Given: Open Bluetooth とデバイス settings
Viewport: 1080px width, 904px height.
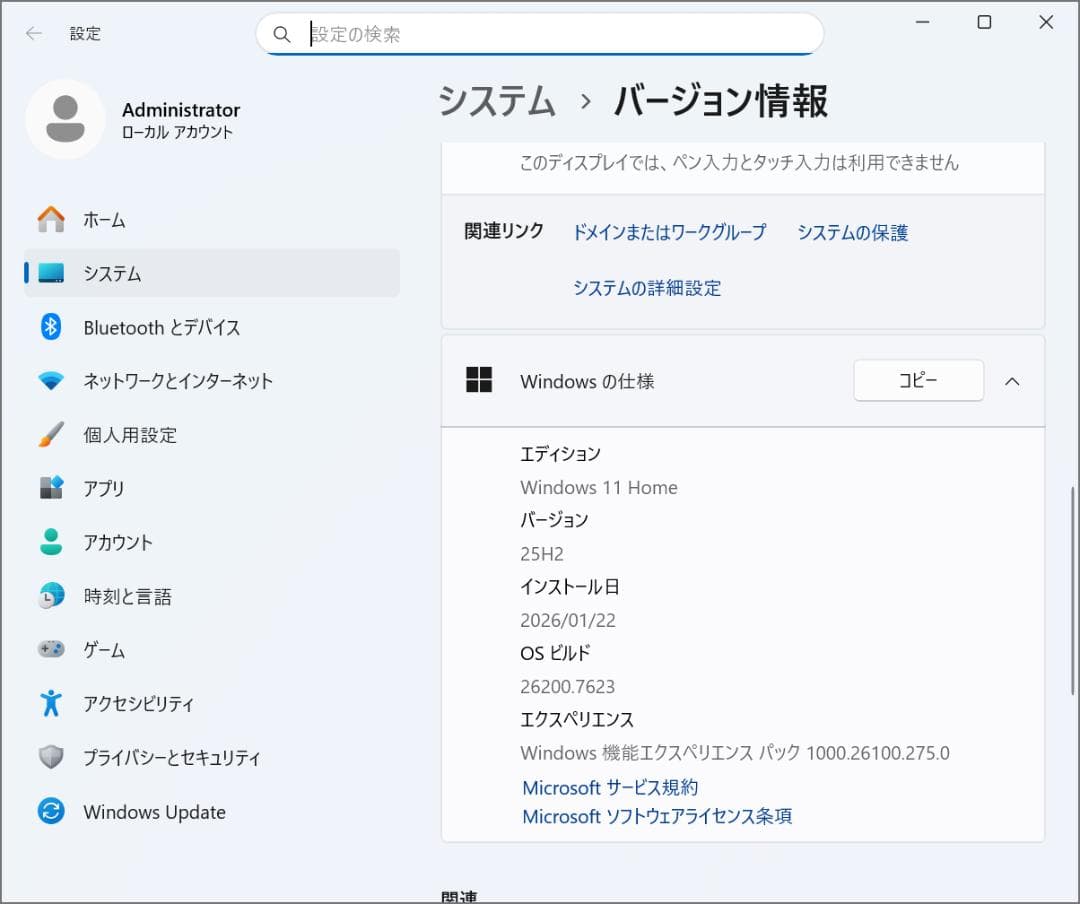Looking at the screenshot, I should (164, 327).
